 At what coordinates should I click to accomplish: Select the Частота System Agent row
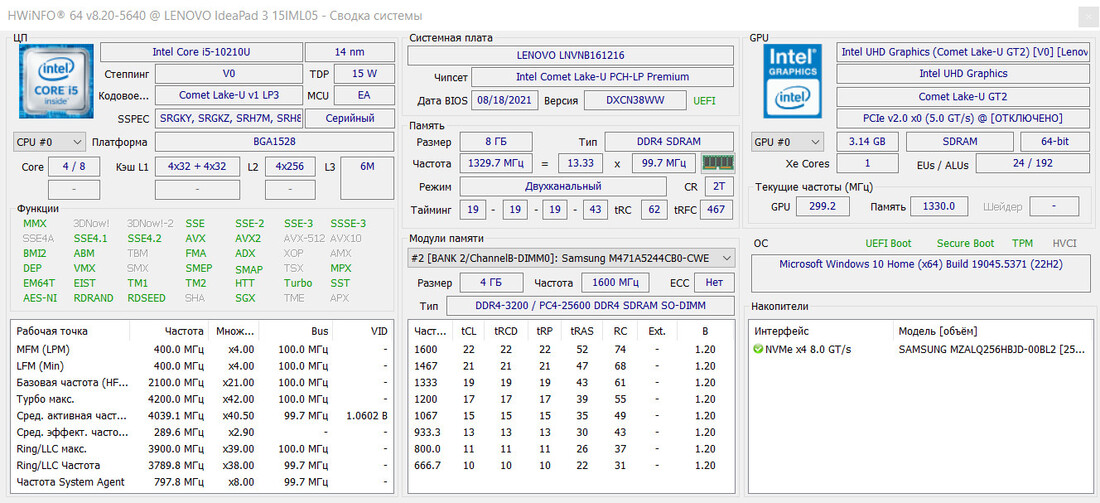202,482
